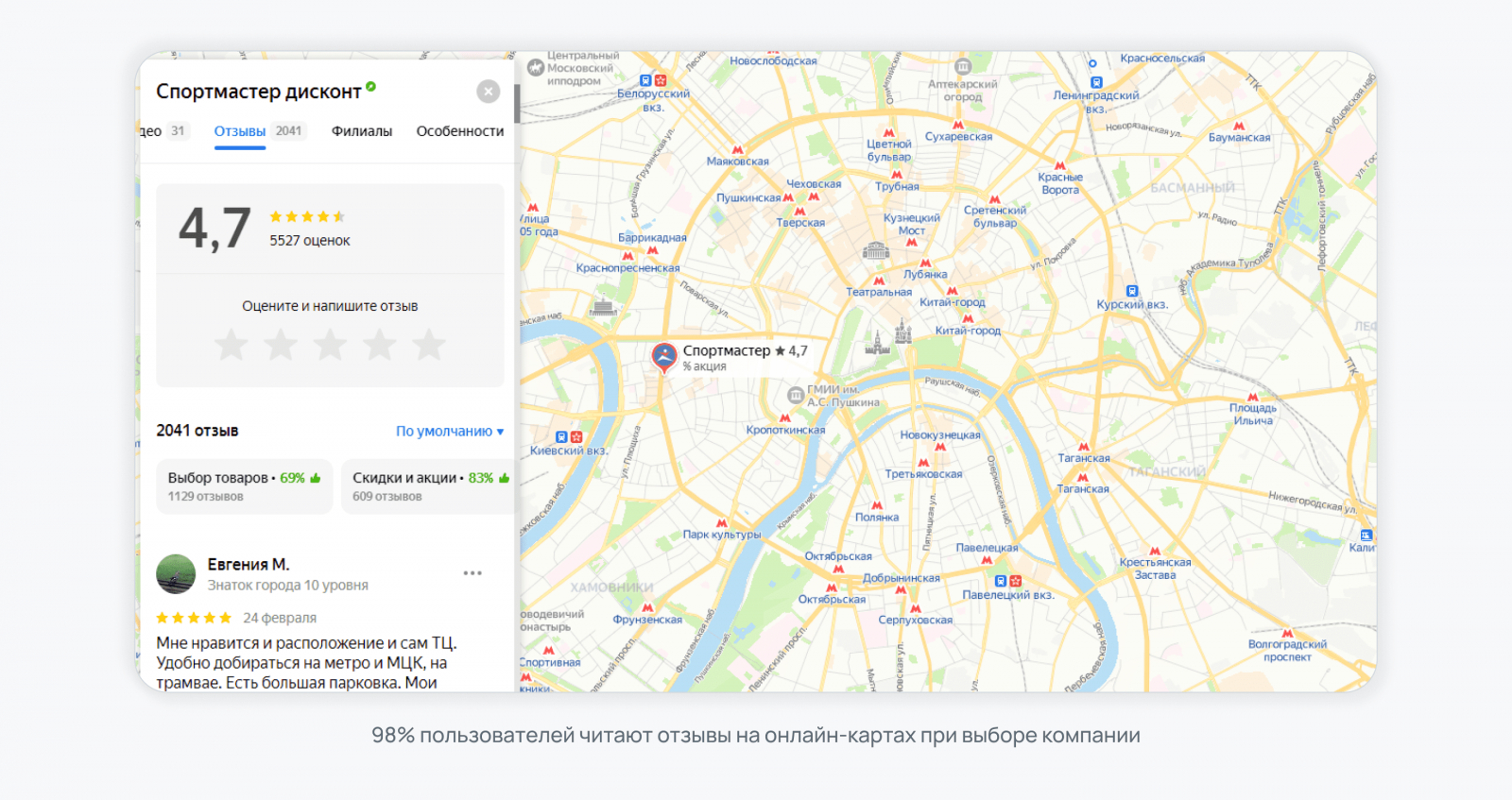Give a three-star rating

point(330,345)
